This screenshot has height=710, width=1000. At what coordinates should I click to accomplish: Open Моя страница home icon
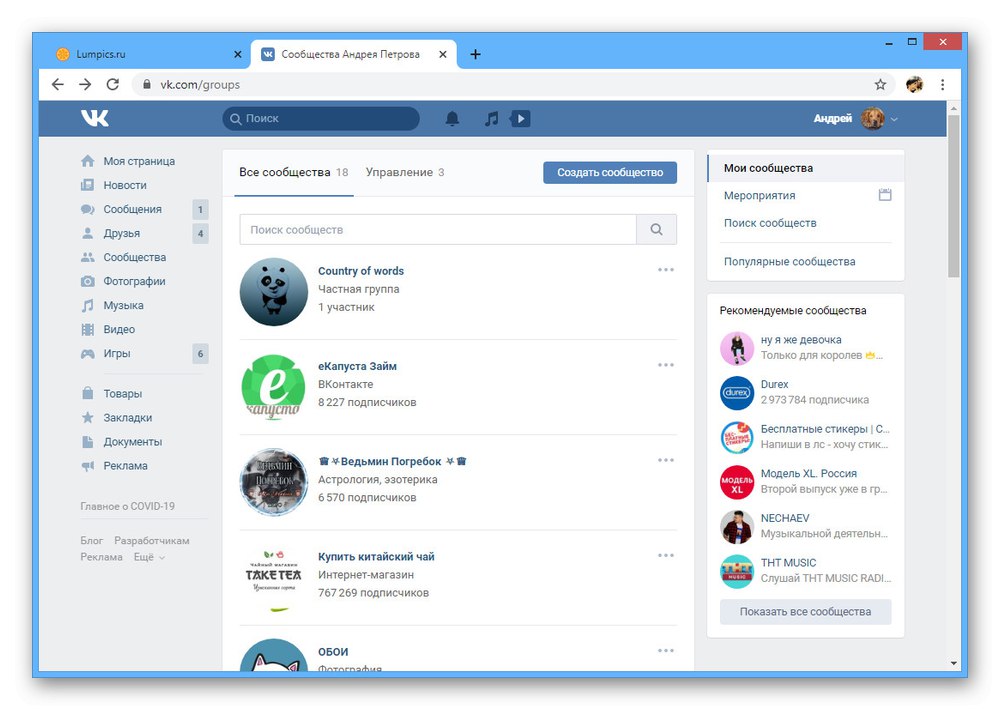coord(87,161)
